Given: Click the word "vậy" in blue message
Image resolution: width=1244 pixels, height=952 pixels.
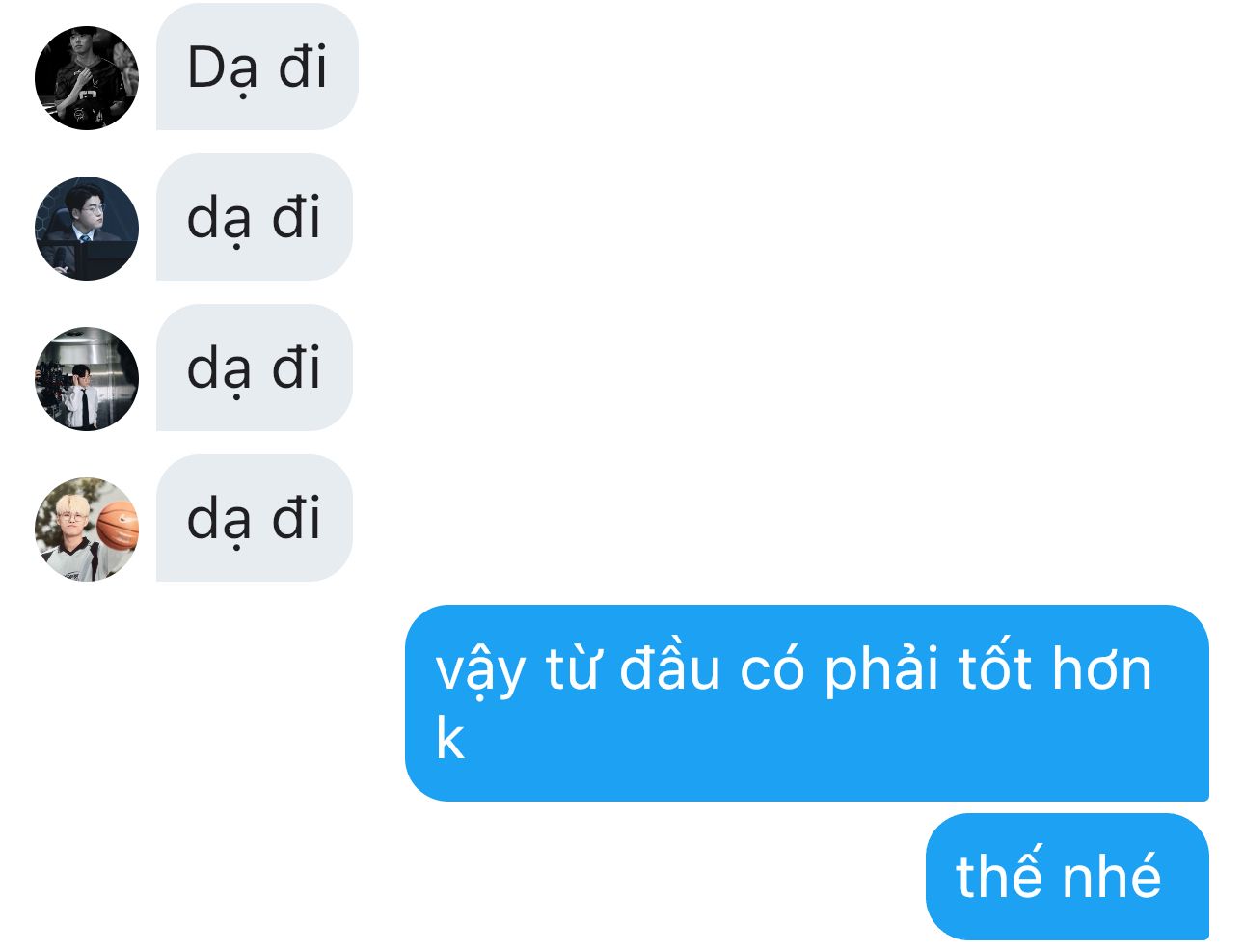Looking at the screenshot, I should point(480,670).
